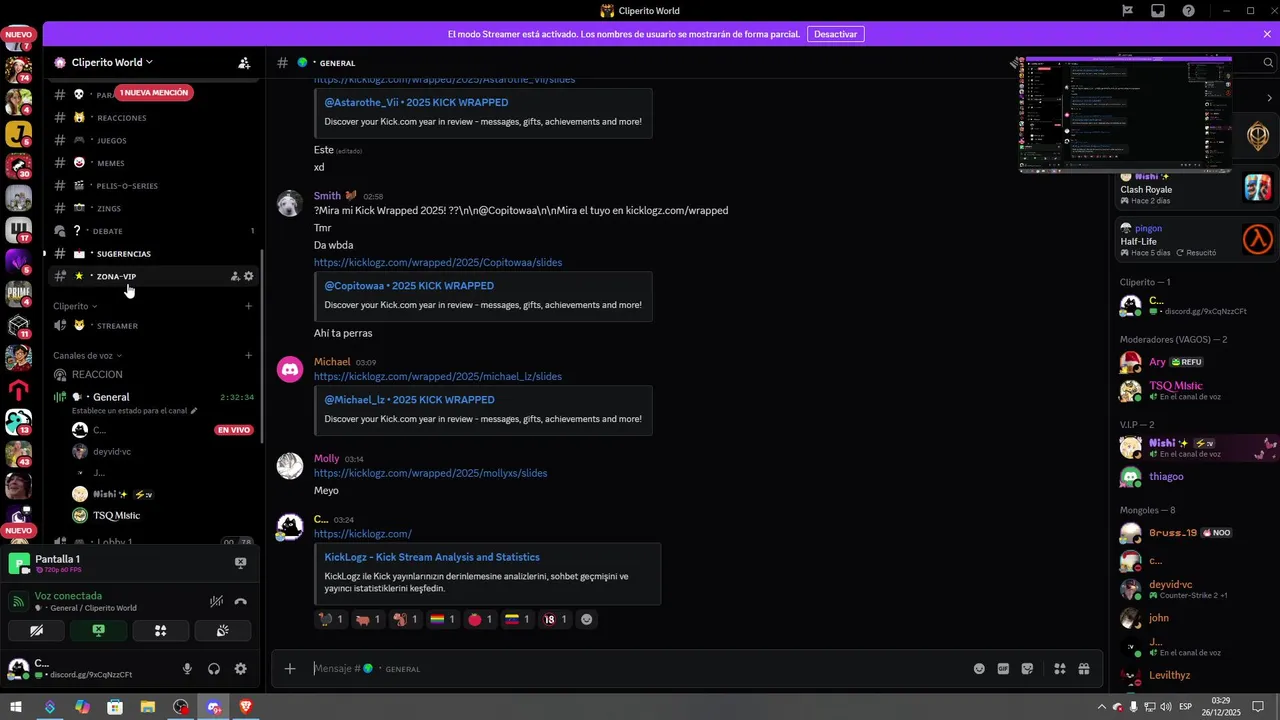The image size is (1280, 720).
Task: Click the search magnifier icon
Action: [x=1269, y=62]
